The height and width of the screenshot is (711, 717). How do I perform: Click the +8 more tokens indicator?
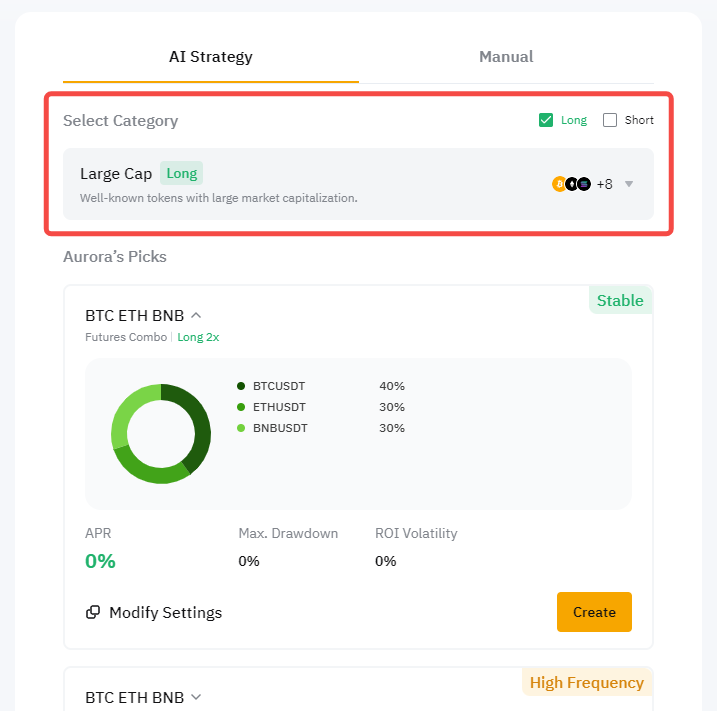[x=604, y=184]
